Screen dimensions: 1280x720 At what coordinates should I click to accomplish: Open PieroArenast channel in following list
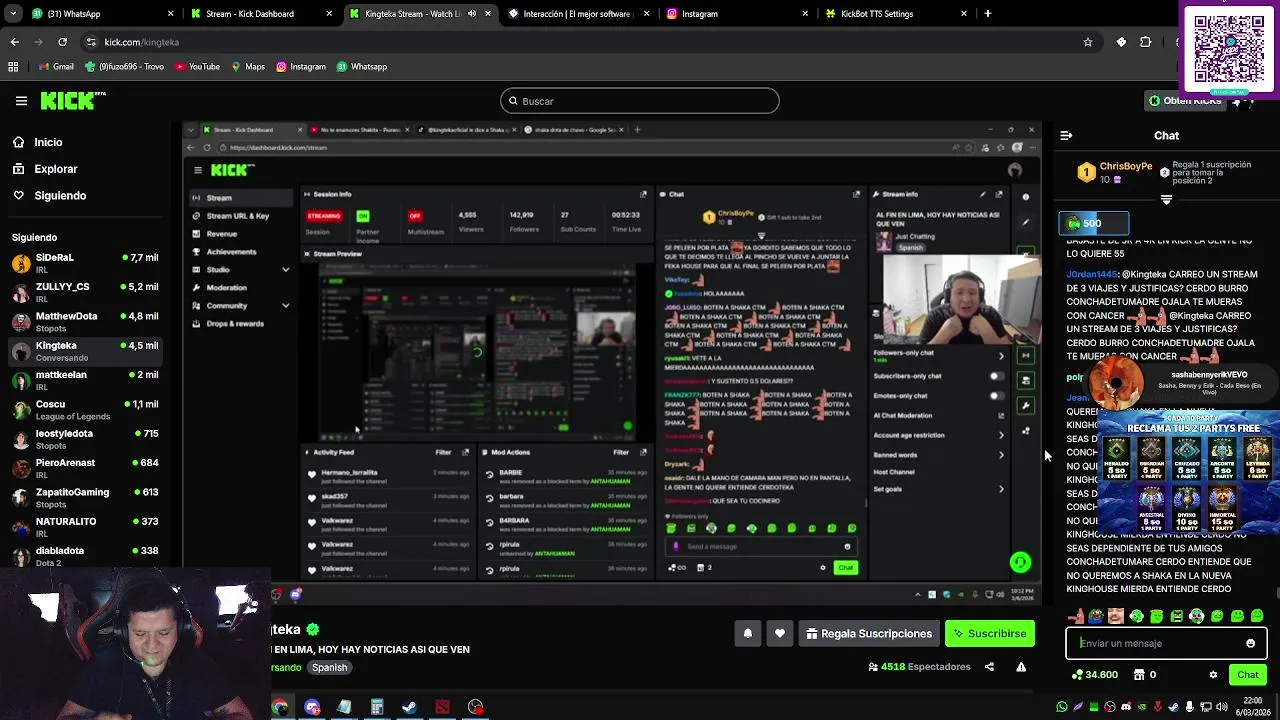85,469
